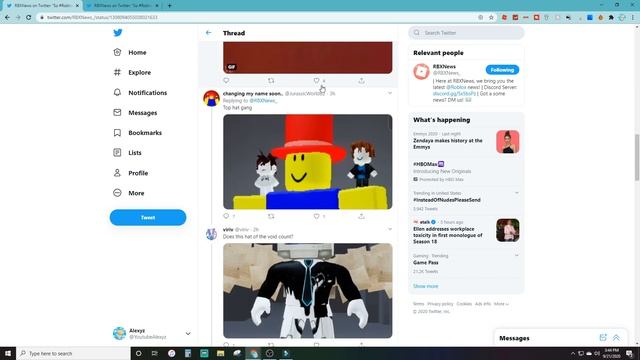
Task: Open options caret on Top hat gang tweet
Action: click(x=390, y=93)
